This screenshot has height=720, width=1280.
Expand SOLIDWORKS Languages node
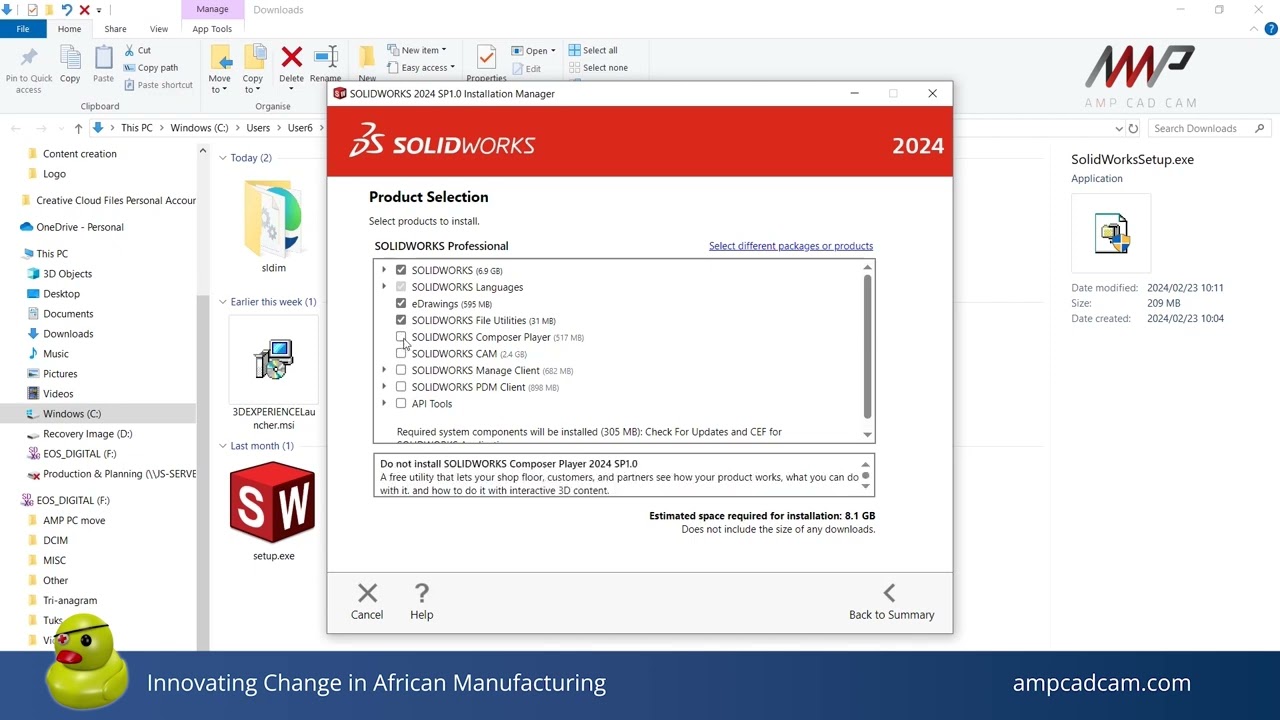tap(384, 287)
